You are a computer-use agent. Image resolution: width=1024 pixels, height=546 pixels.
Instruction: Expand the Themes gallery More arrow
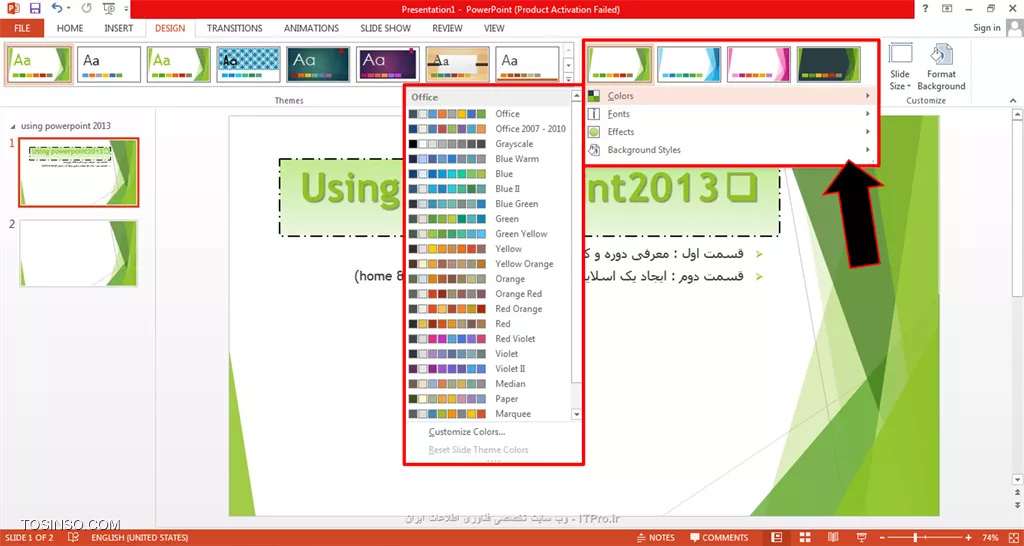click(568, 78)
